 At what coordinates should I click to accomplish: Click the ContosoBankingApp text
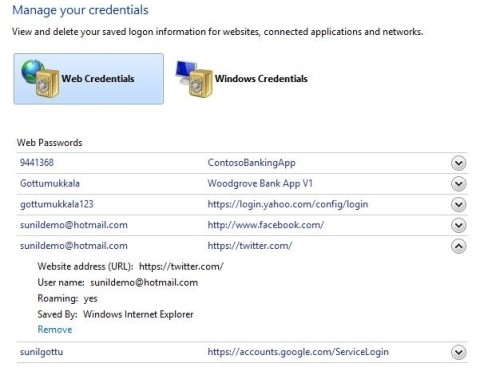[251, 163]
